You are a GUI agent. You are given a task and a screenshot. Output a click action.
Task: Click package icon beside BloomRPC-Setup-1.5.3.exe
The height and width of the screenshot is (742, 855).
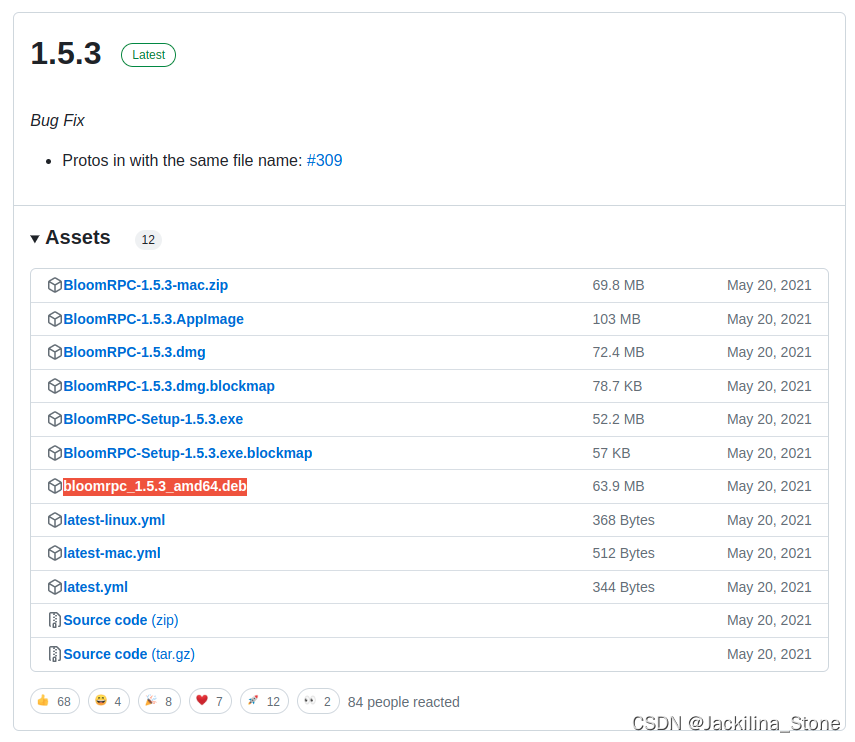pos(55,419)
